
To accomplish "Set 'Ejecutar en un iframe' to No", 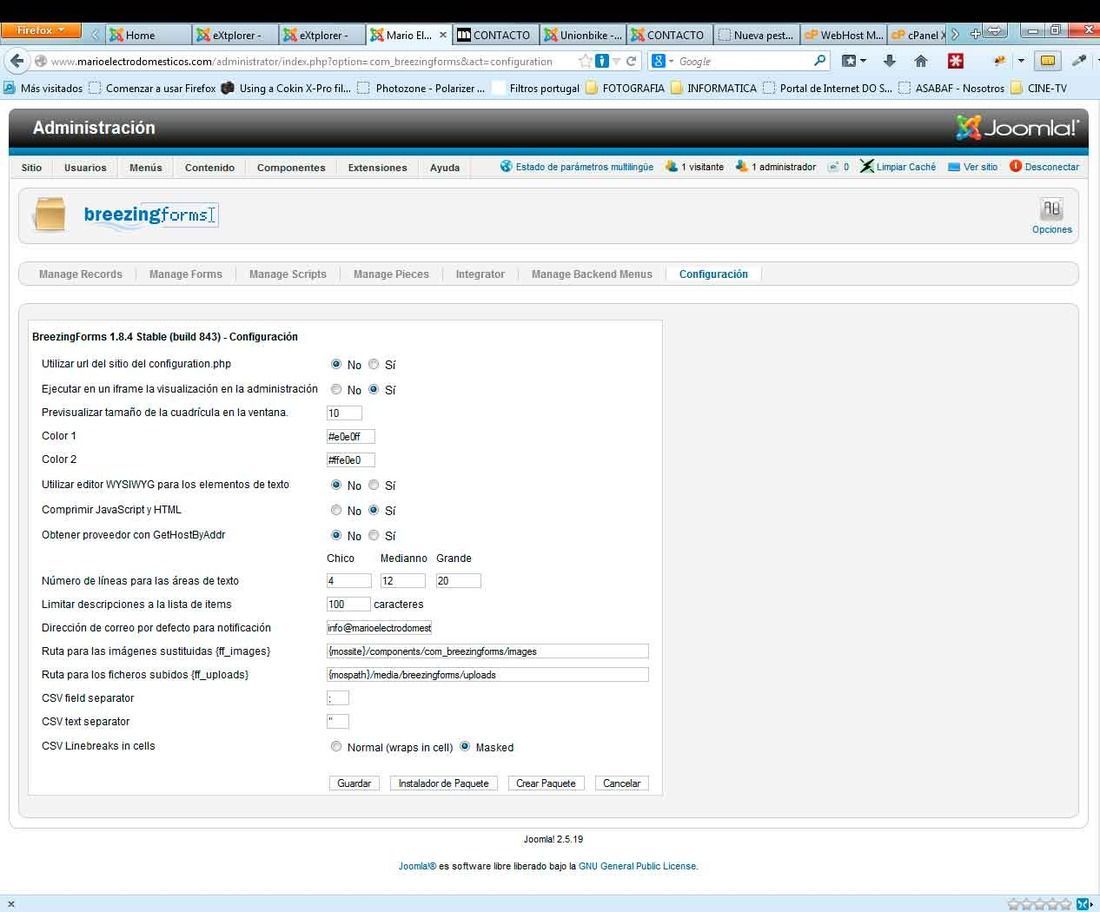I will [x=336, y=389].
